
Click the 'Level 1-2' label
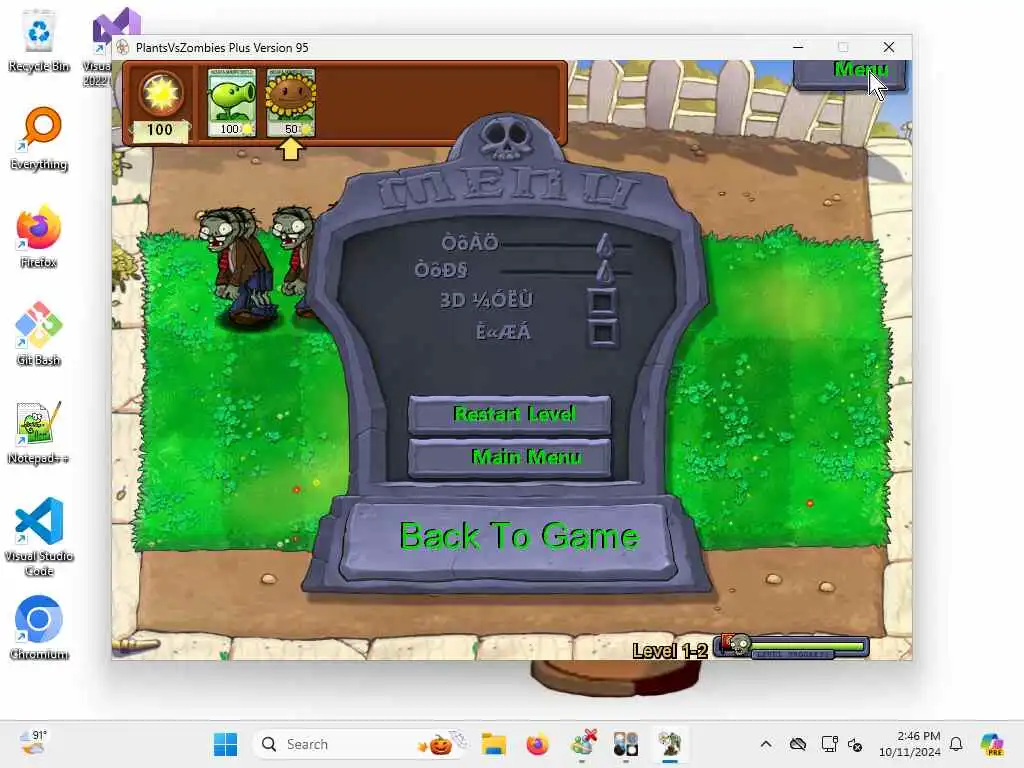tap(670, 650)
